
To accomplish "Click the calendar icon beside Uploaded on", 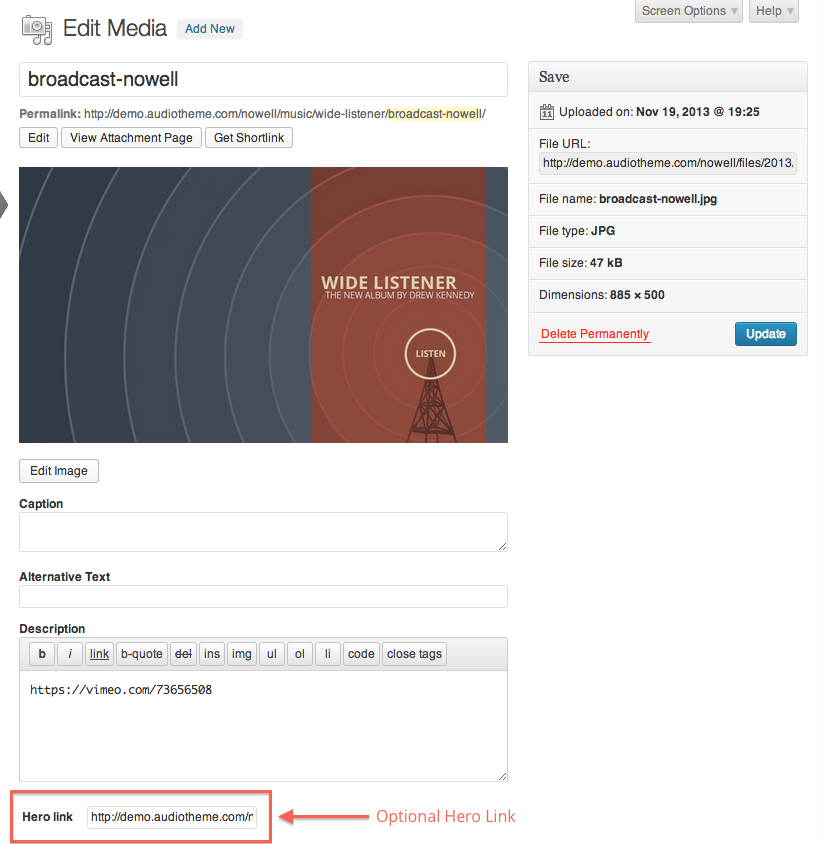I will point(546,112).
